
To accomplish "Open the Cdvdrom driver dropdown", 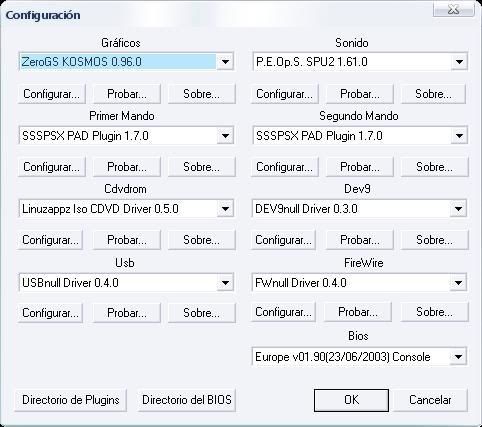I will coord(225,209).
